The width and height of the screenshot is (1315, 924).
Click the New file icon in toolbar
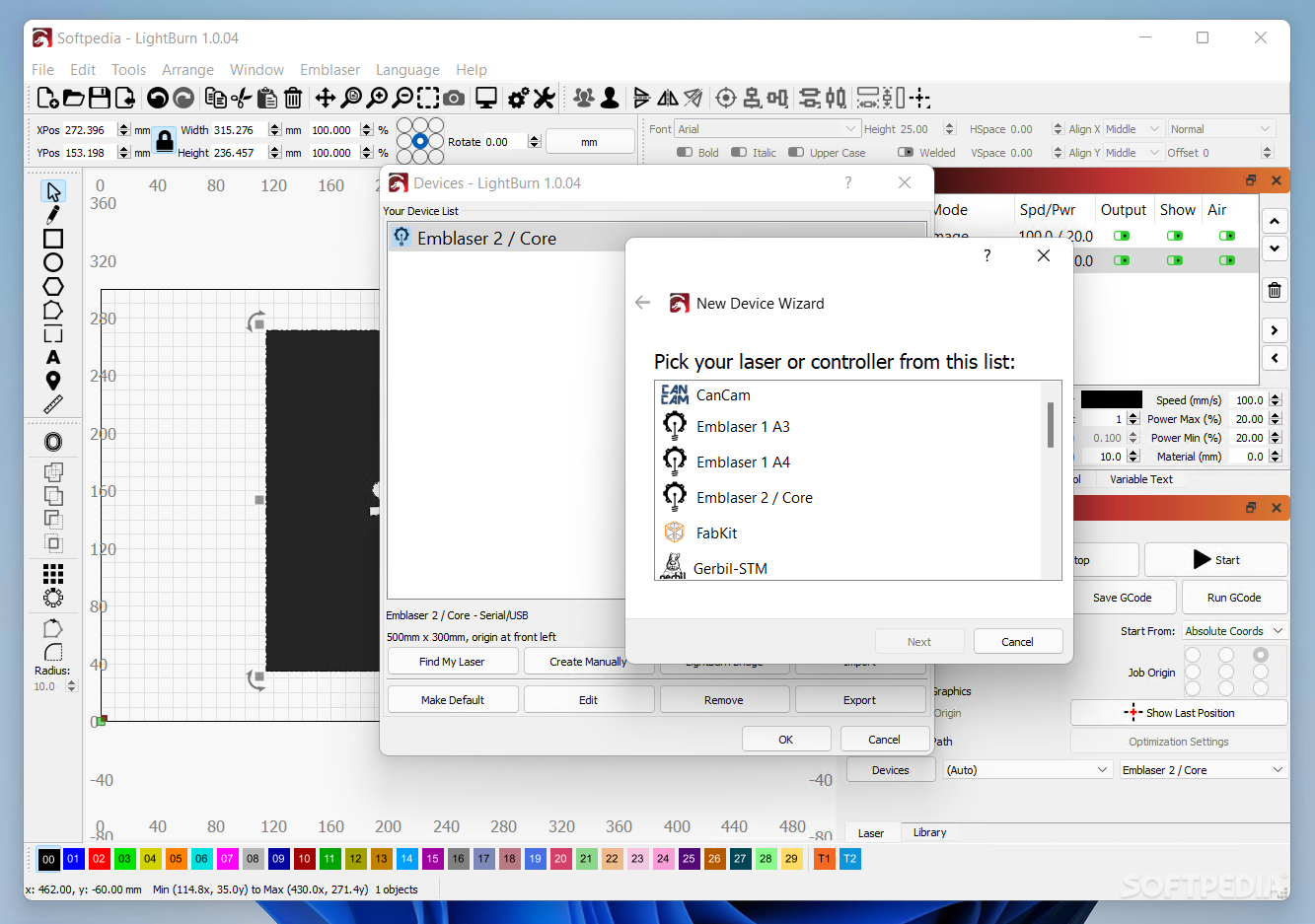pyautogui.click(x=46, y=98)
